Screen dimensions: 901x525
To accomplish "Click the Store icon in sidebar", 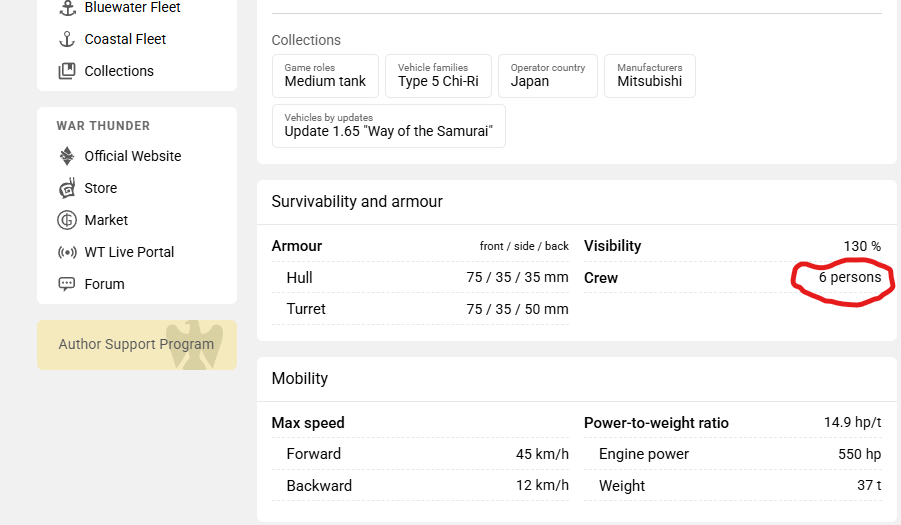I will pos(67,188).
